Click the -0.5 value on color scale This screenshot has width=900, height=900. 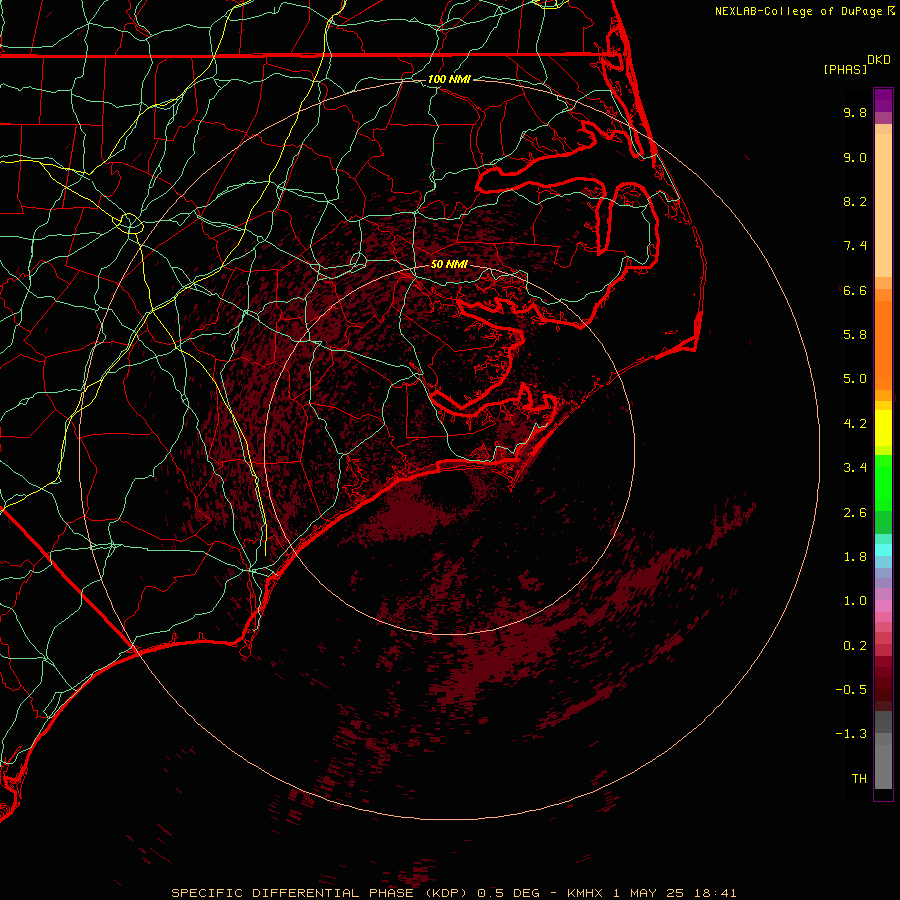tap(851, 690)
